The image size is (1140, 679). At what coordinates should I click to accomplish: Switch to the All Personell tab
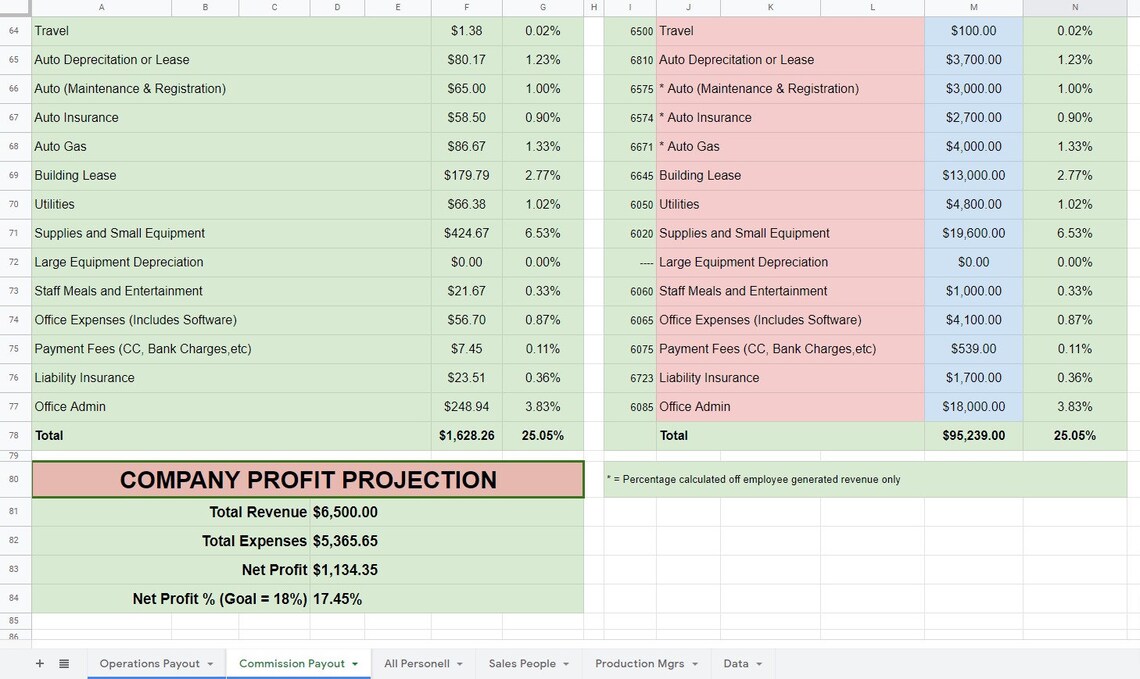pos(420,663)
